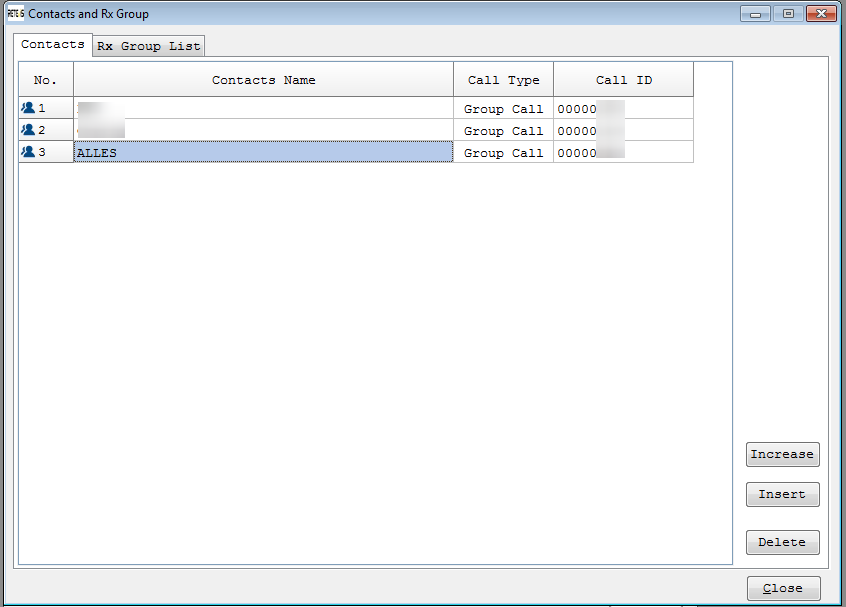Select the Contacts tab
The width and height of the screenshot is (846, 607).
click(52, 45)
